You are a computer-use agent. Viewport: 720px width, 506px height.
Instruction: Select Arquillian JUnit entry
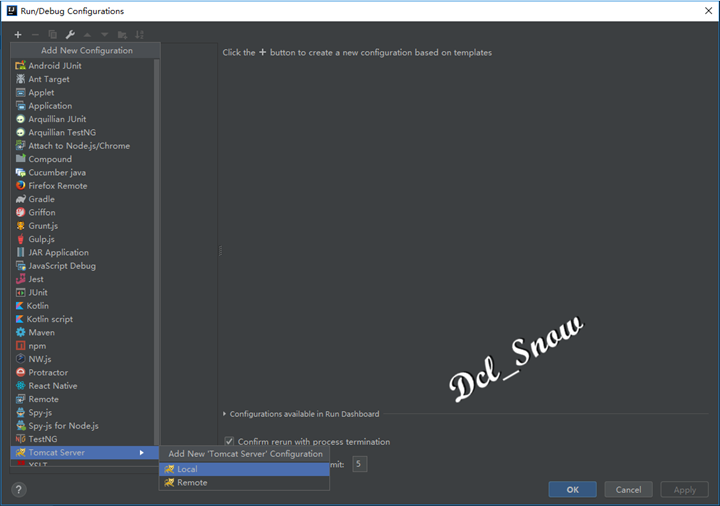point(83,119)
